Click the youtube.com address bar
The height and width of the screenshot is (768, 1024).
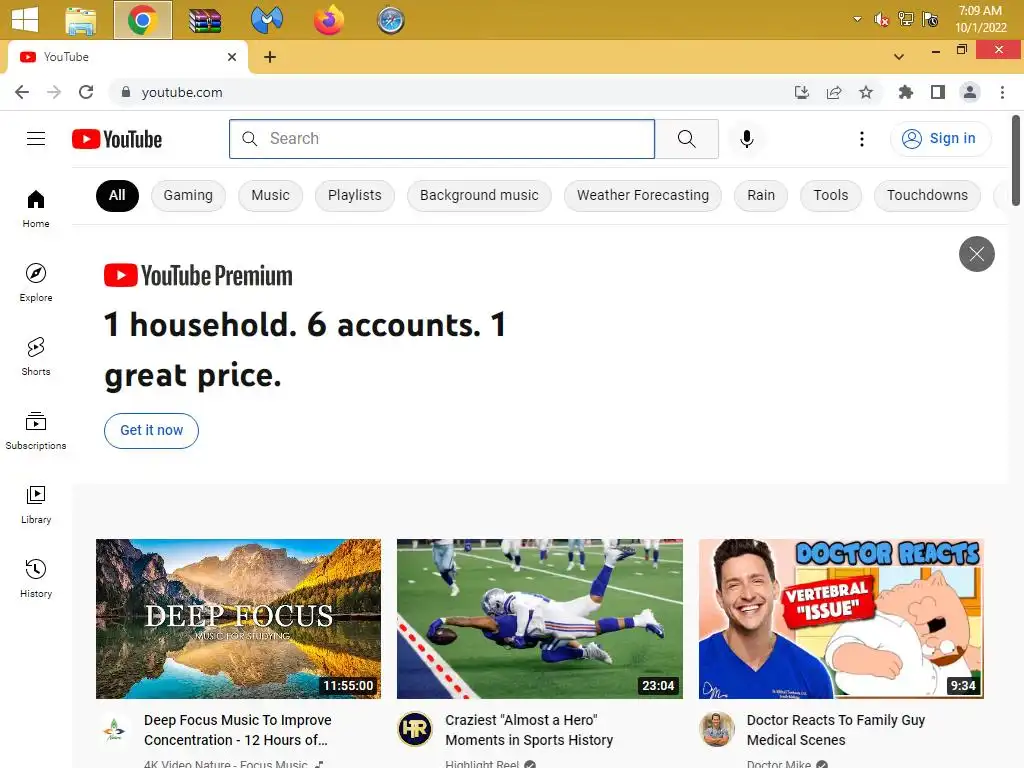(x=451, y=92)
